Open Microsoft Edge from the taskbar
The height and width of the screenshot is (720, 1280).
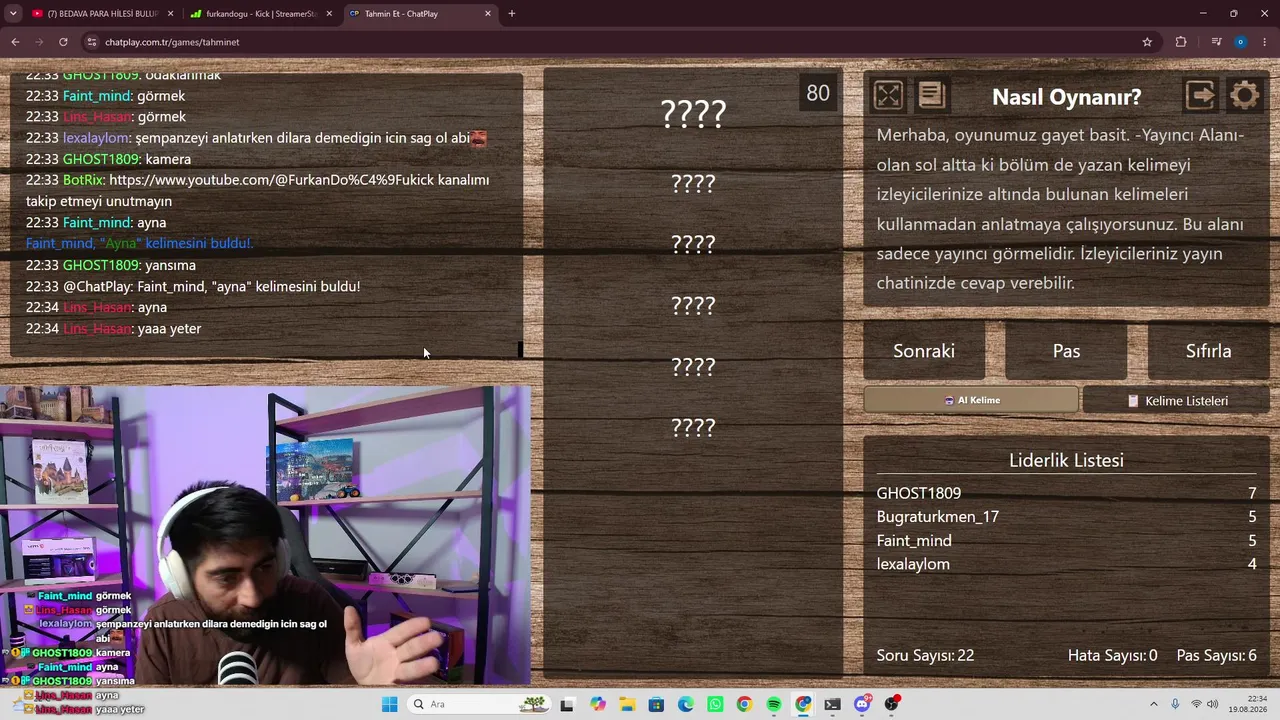[x=686, y=704]
